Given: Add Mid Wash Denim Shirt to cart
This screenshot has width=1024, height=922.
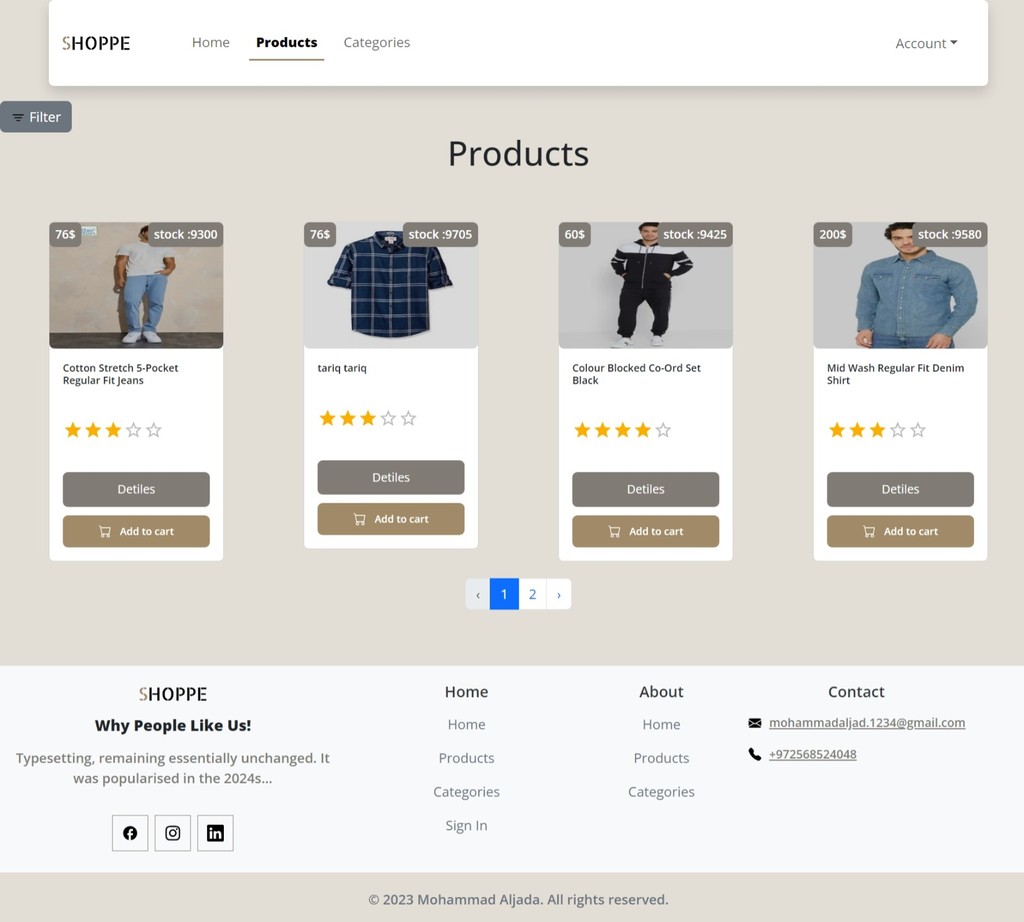Looking at the screenshot, I should pyautogui.click(x=900, y=532).
